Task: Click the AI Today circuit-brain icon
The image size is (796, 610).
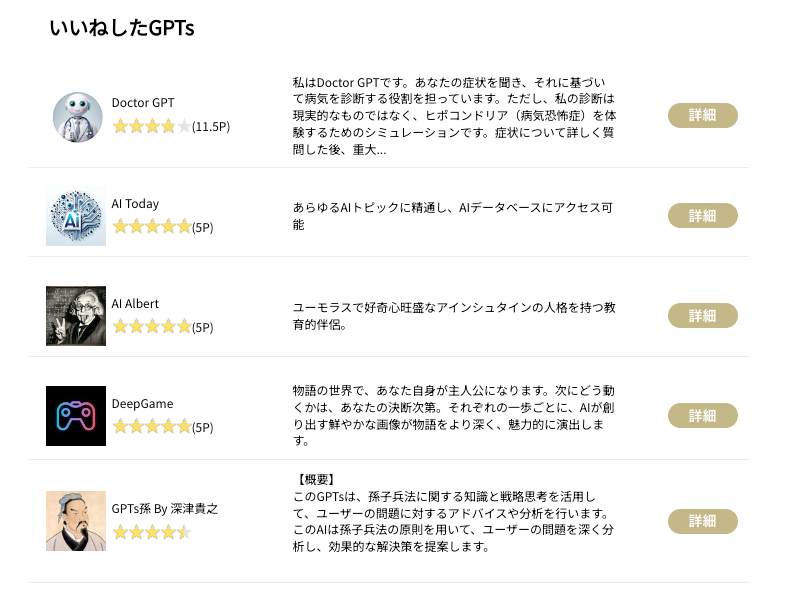Action: click(76, 216)
